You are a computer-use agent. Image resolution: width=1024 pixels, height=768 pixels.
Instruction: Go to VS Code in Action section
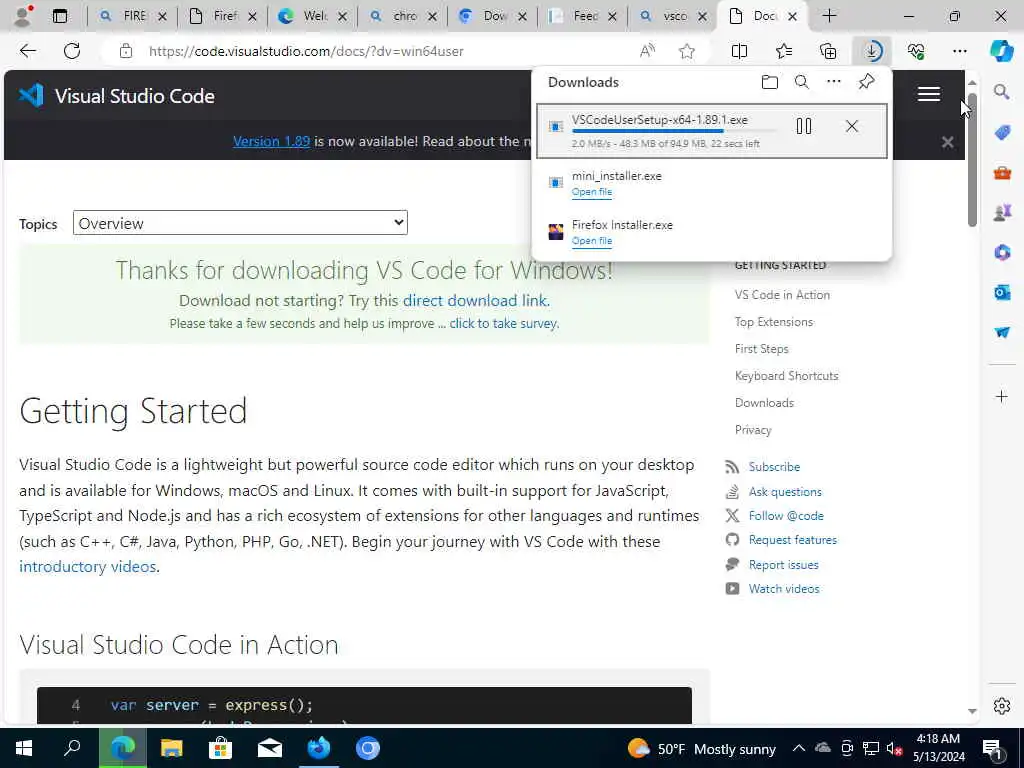782,295
